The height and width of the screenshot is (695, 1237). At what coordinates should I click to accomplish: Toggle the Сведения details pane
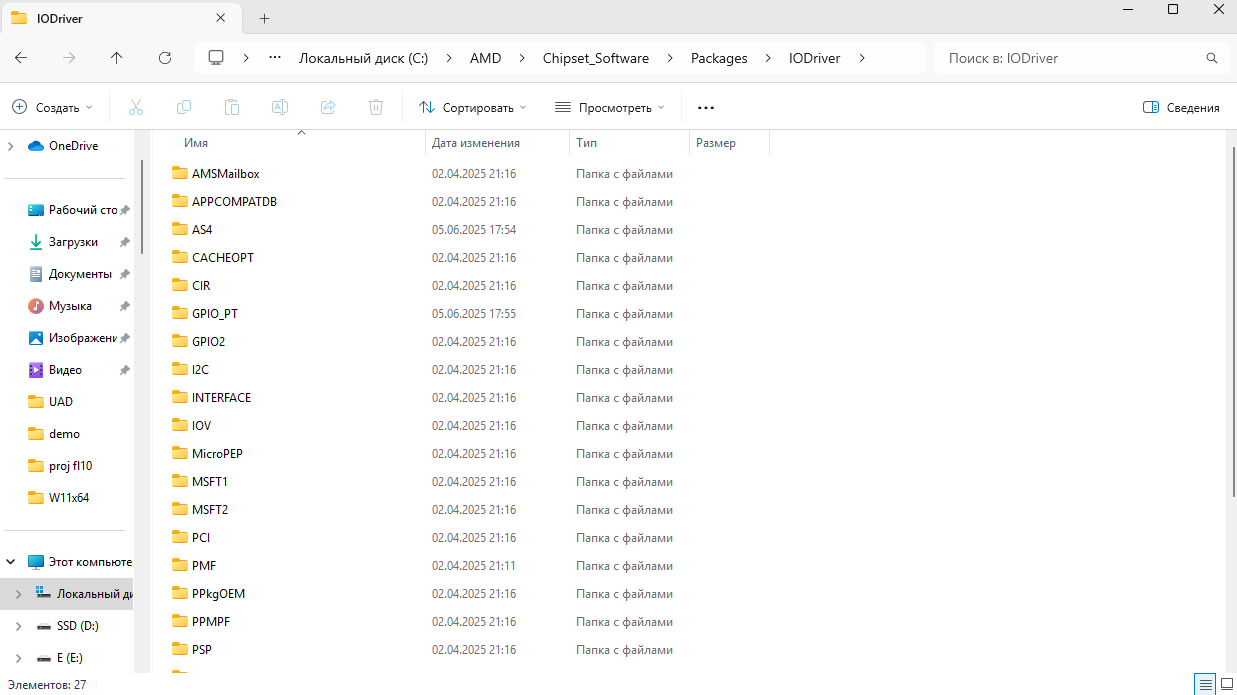1181,107
